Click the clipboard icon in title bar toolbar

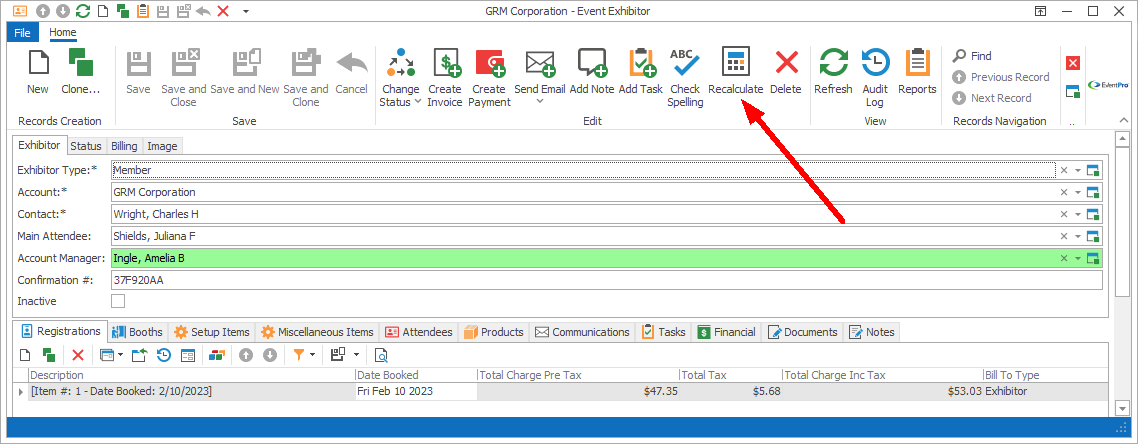pyautogui.click(x=143, y=11)
